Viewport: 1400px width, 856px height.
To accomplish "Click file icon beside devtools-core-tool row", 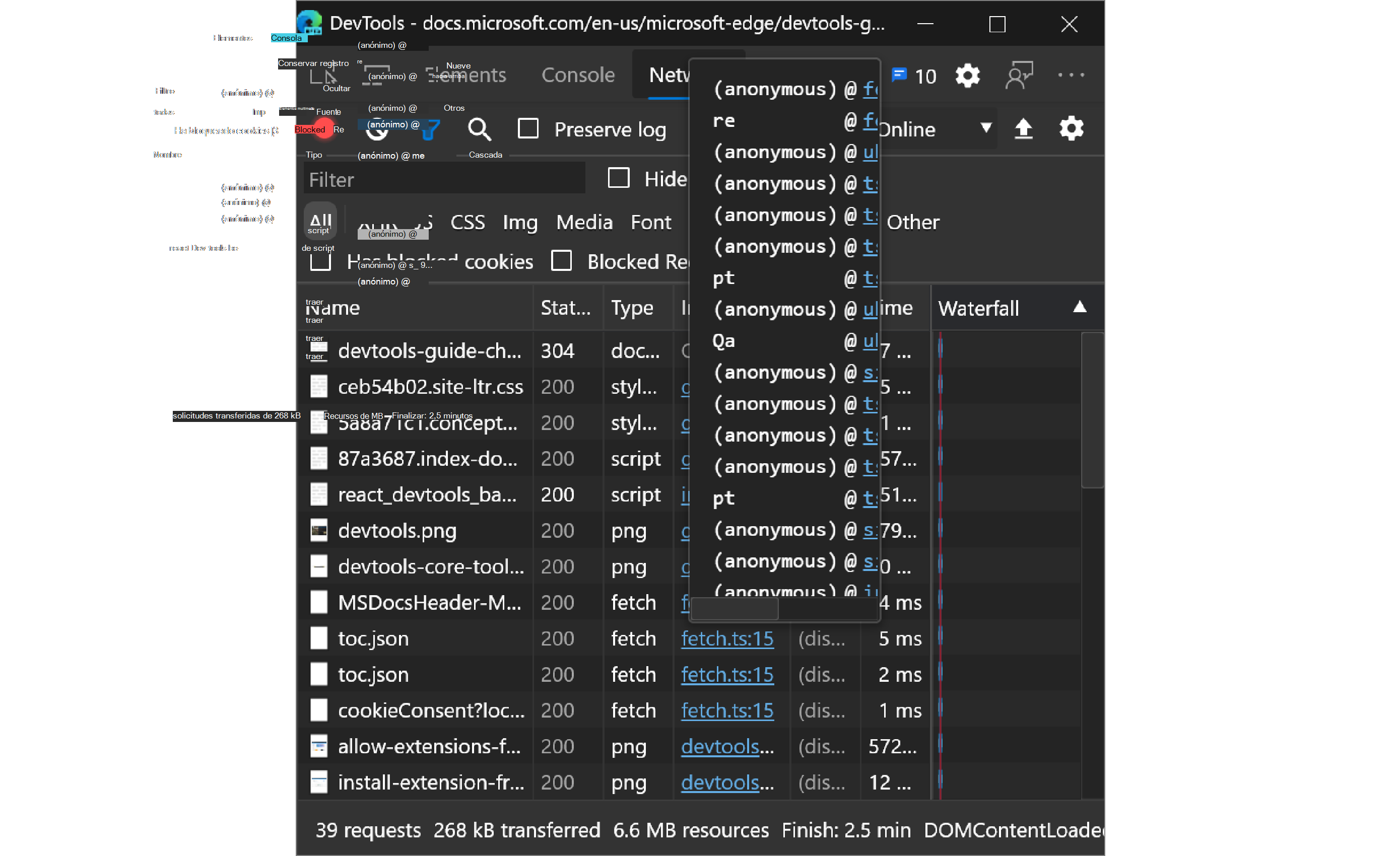I will [319, 566].
